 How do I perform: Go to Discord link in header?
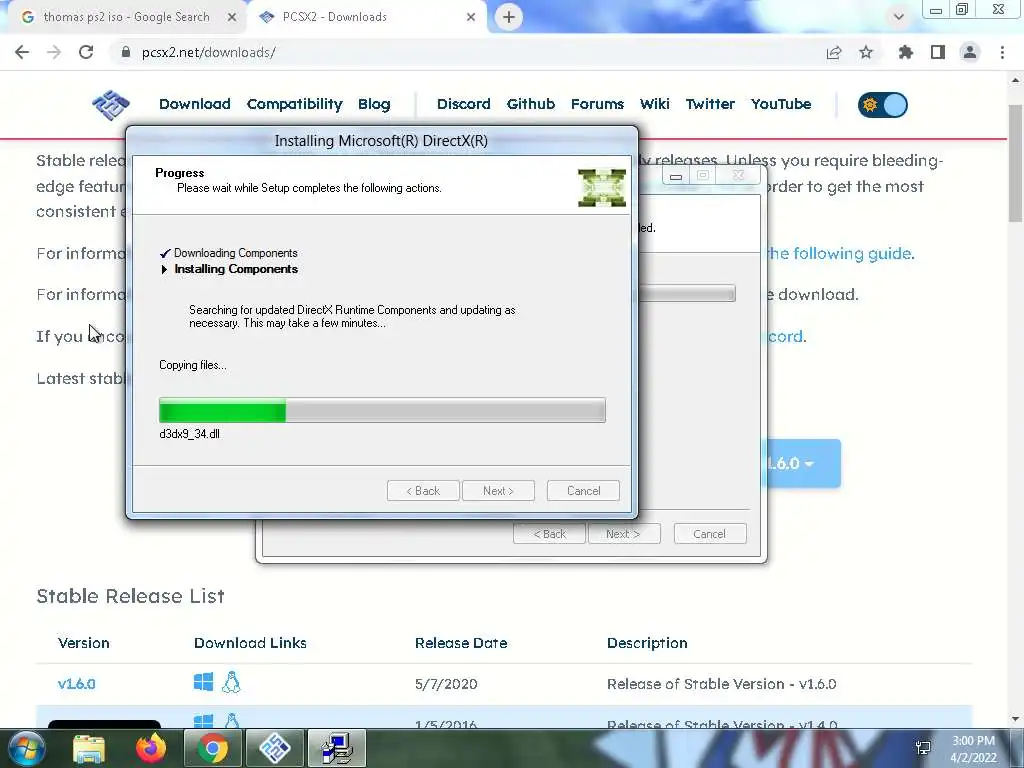pos(464,104)
